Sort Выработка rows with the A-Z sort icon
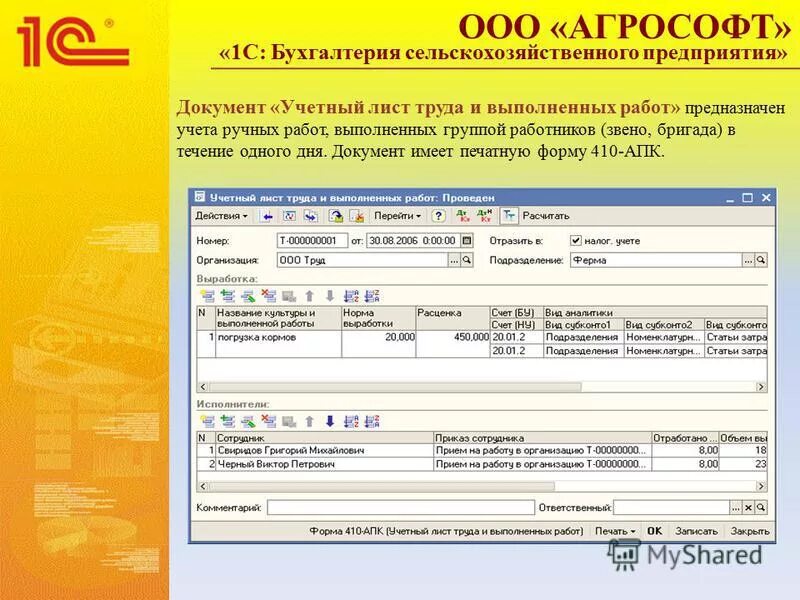Screen dimensions: 800x600 coord(349,296)
